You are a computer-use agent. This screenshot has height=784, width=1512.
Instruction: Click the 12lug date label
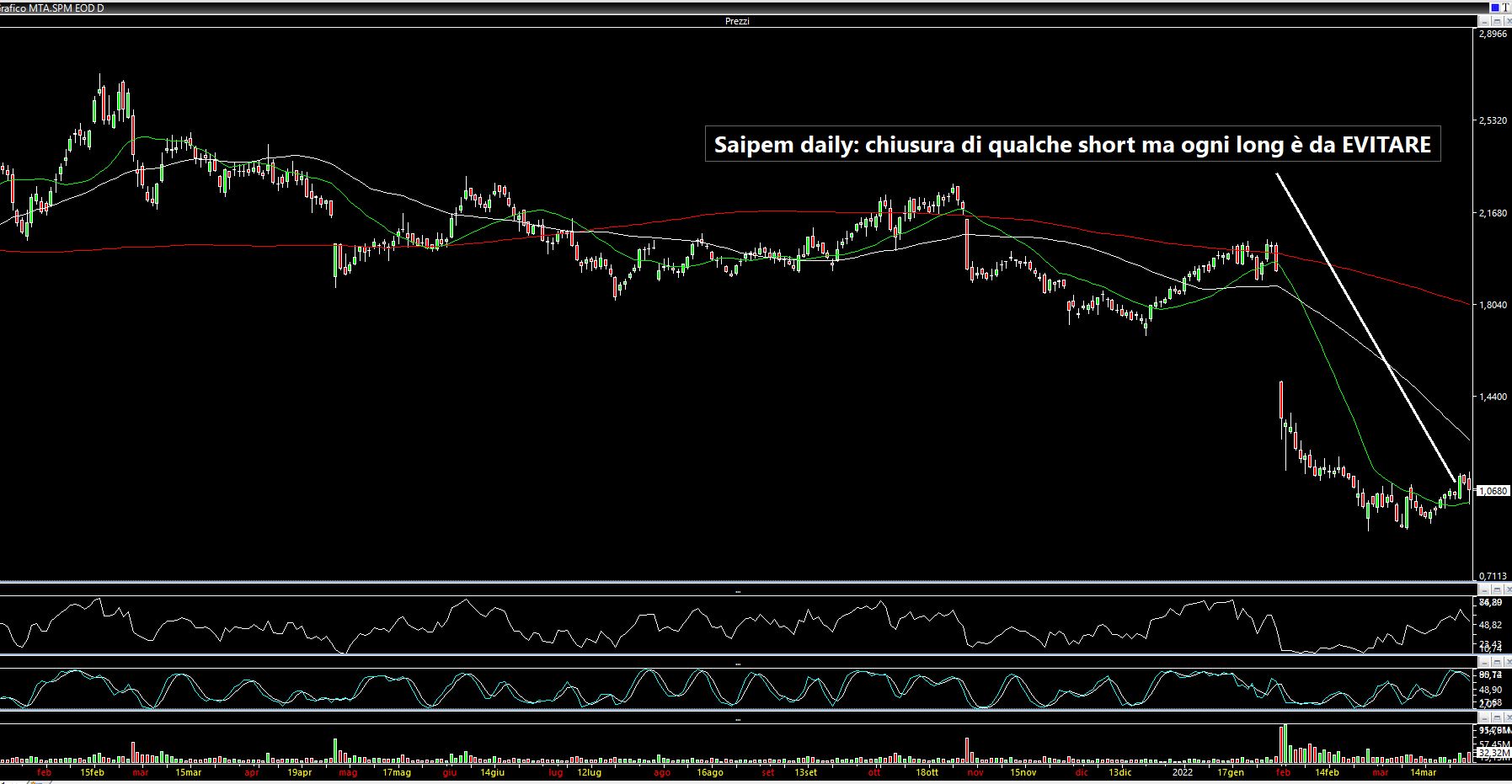pos(590,772)
